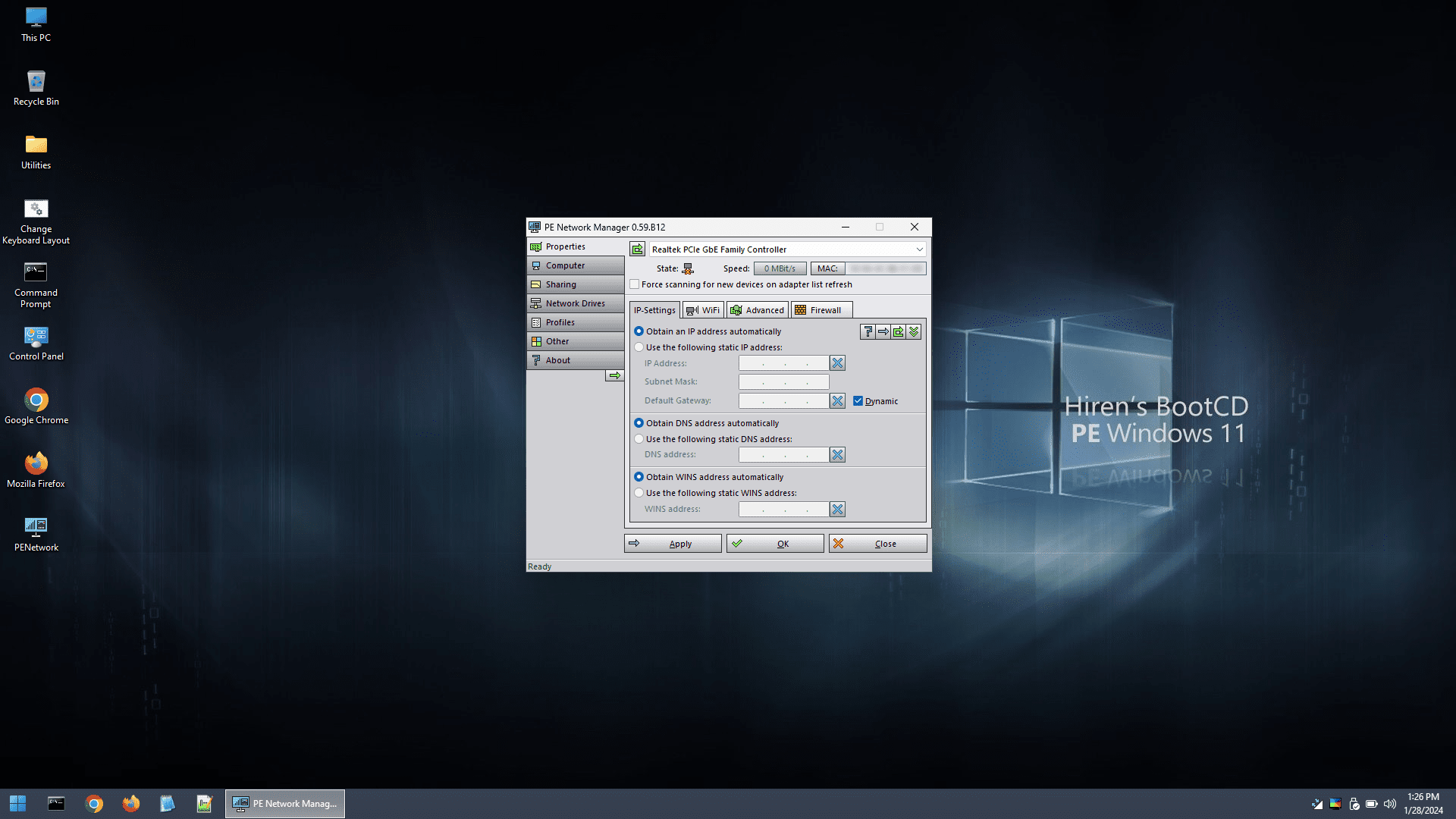
Task: Select 'Obtain an IP address automatically' radio button
Action: click(638, 331)
